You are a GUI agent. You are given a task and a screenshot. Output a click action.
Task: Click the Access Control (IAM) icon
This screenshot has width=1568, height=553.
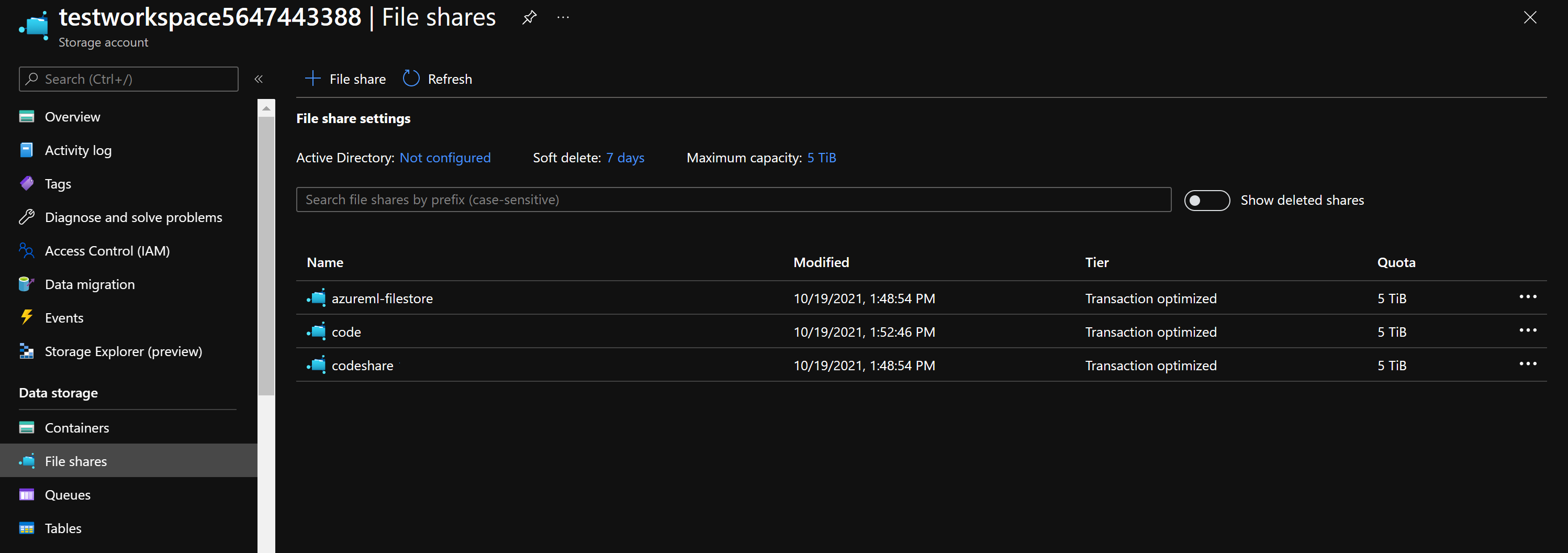27,251
